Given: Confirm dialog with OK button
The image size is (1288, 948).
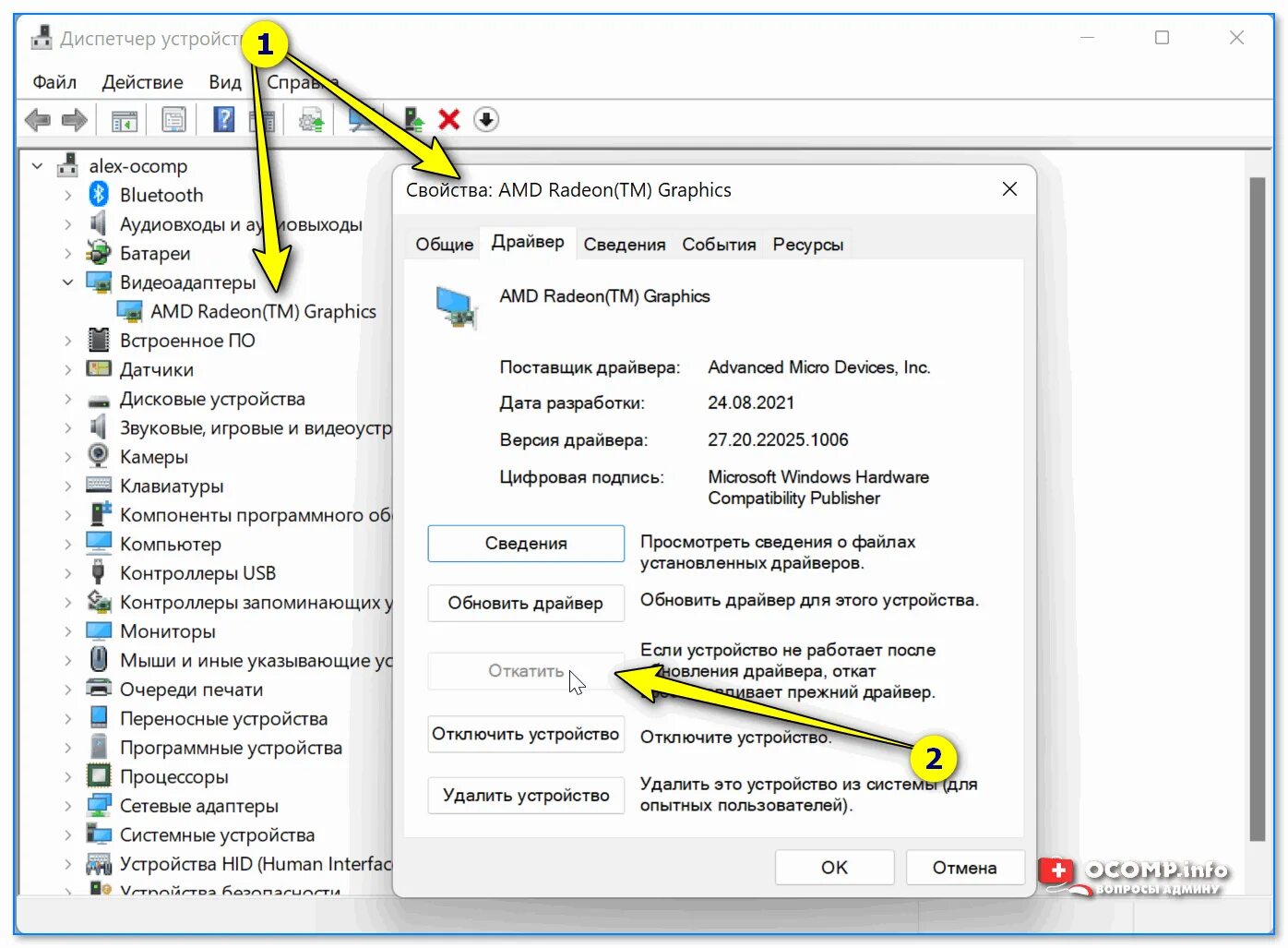Looking at the screenshot, I should [834, 868].
